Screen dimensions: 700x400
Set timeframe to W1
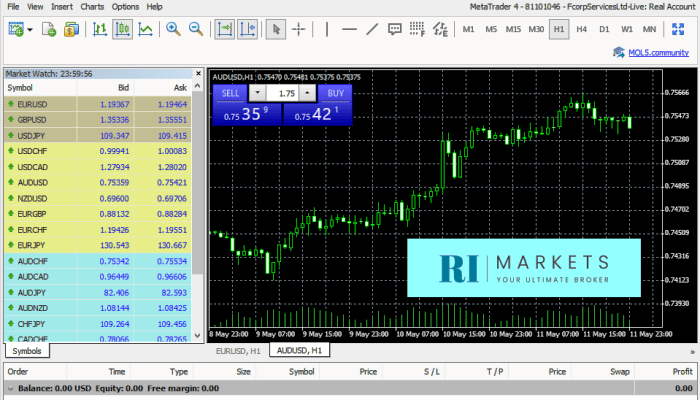point(627,29)
